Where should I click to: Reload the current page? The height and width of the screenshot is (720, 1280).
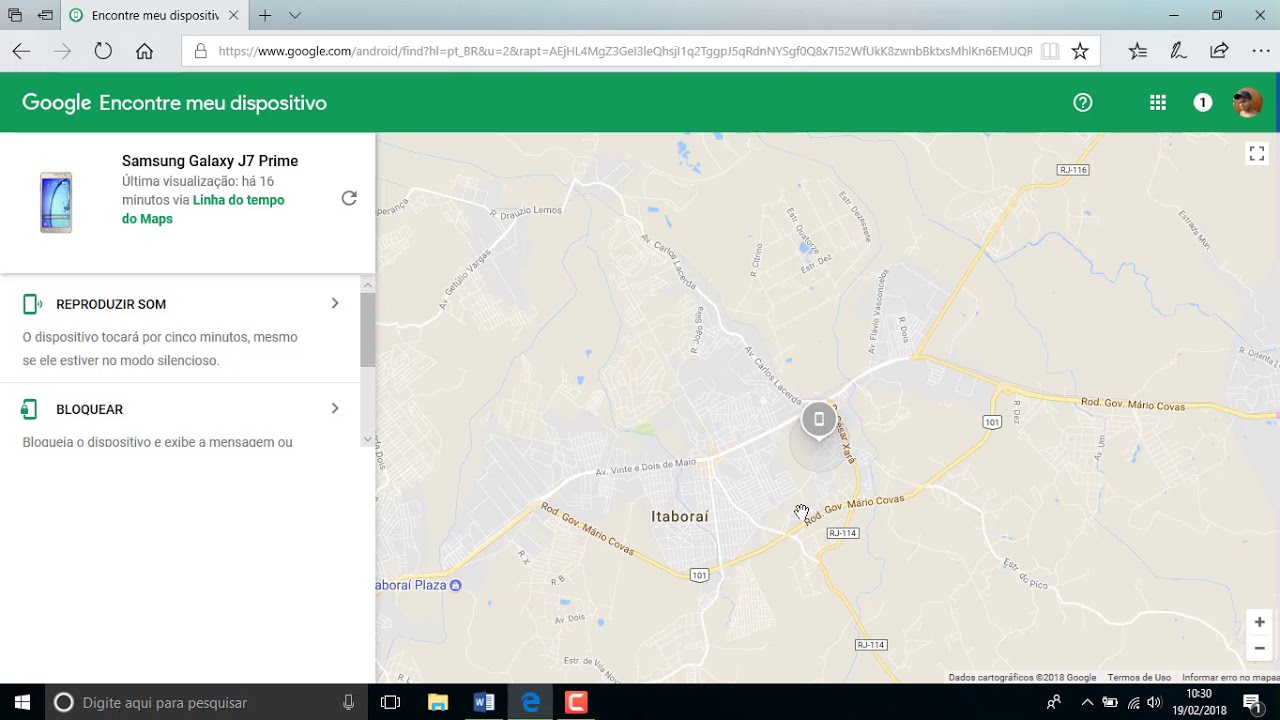point(103,51)
